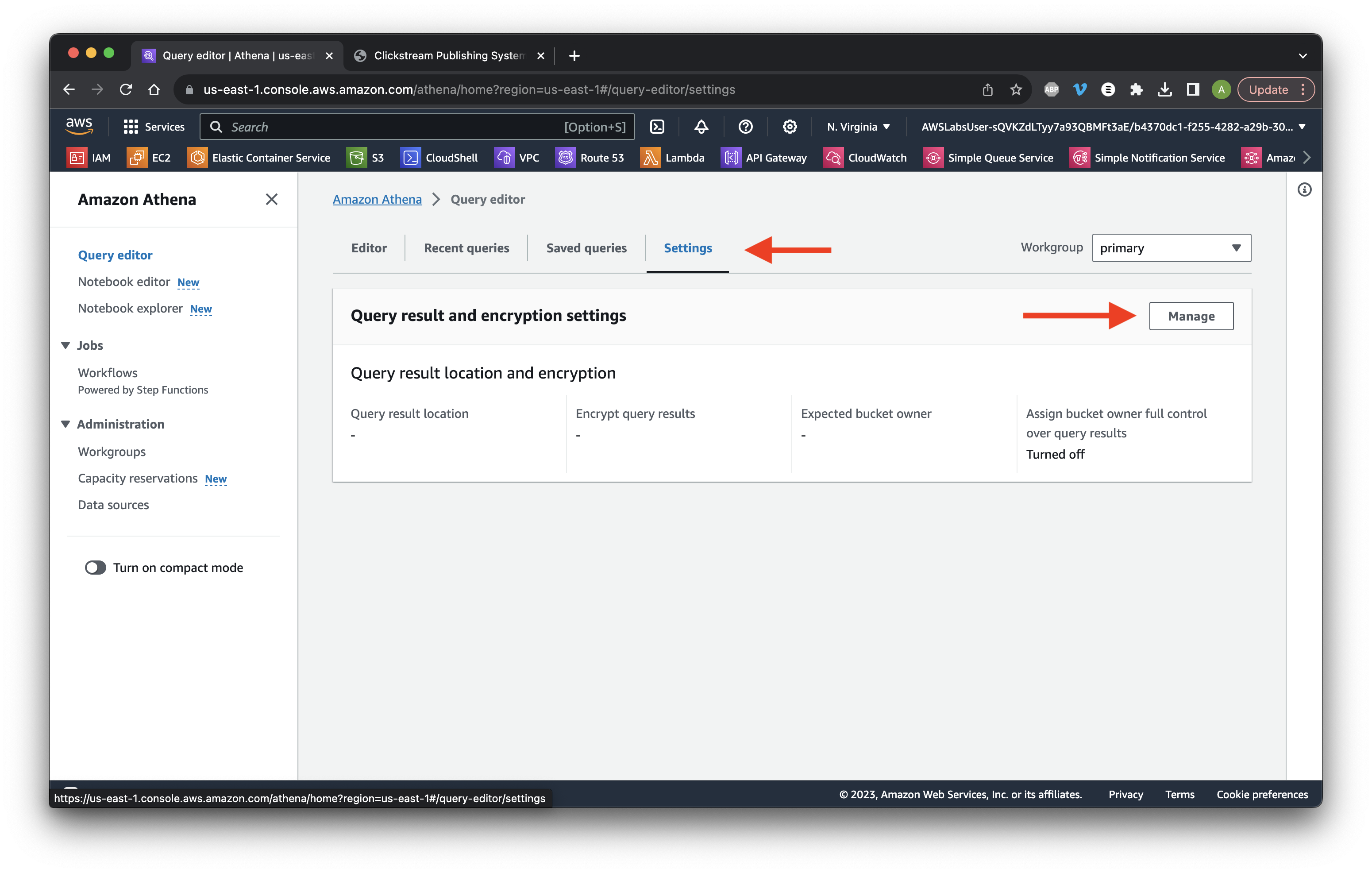The width and height of the screenshot is (1372, 873).
Task: Focus the AWS Search field
Action: (x=417, y=127)
